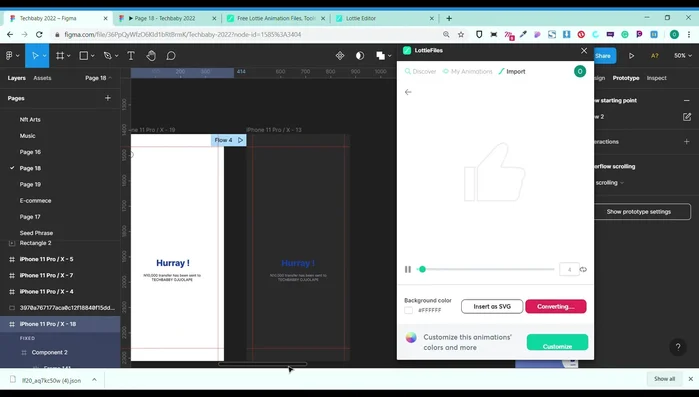The width and height of the screenshot is (699, 397).
Task: Select the Move tool
Action: coord(35,56)
